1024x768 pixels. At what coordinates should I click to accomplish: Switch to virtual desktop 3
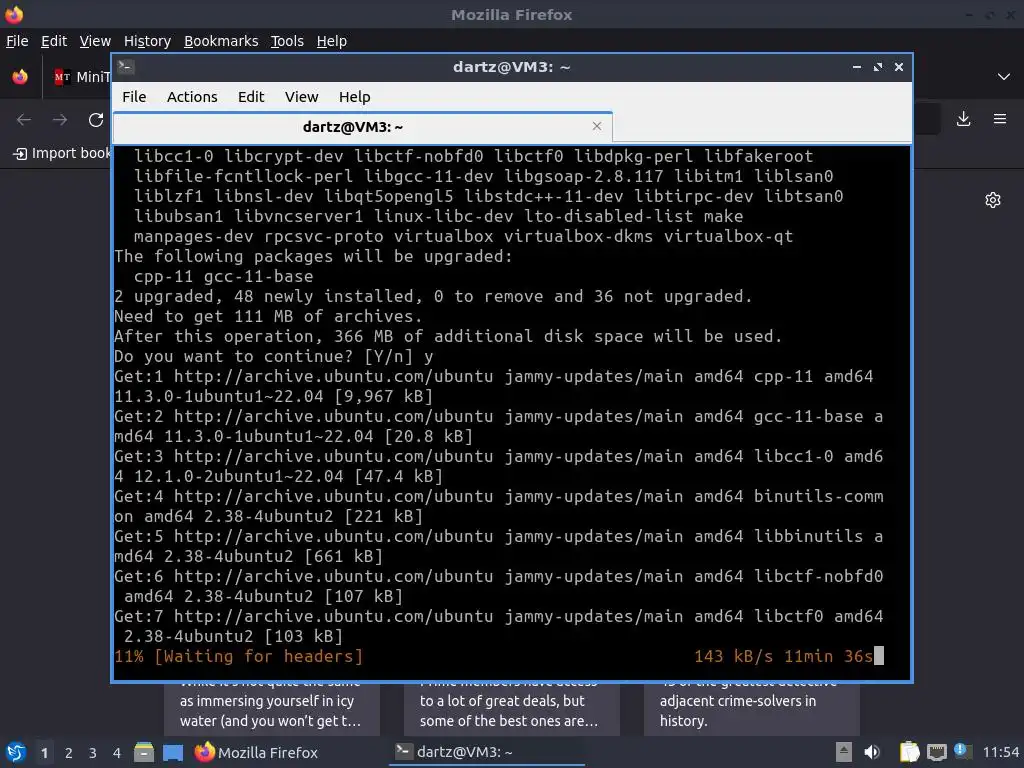(x=93, y=753)
